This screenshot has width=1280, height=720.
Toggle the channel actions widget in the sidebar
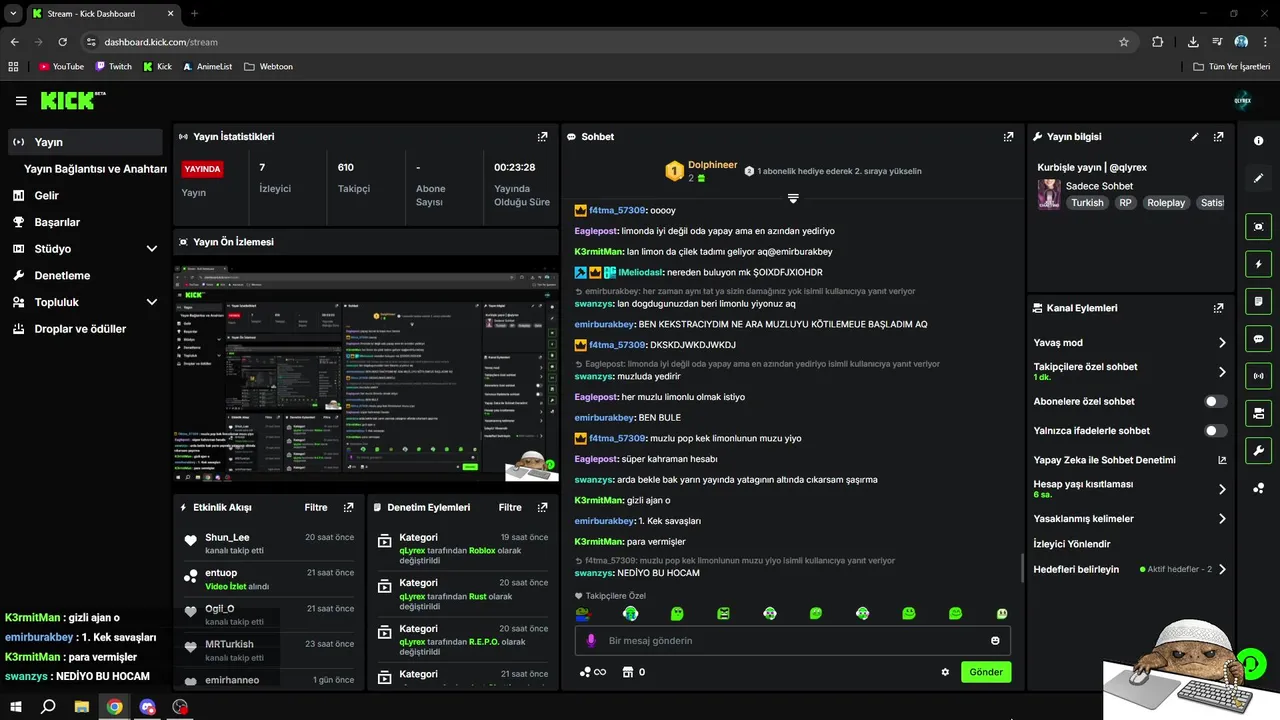1259,413
